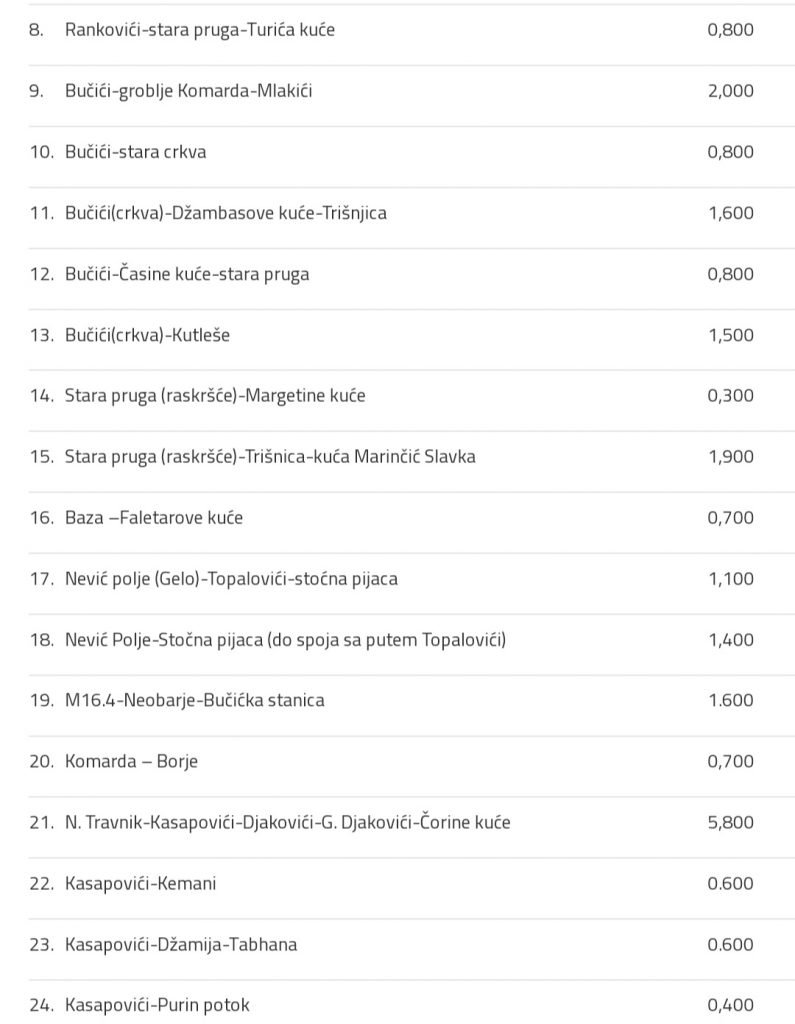Viewport: 795px width, 1024px height.
Task: Click the "Komarda – Borje" entry
Action: [x=131, y=762]
